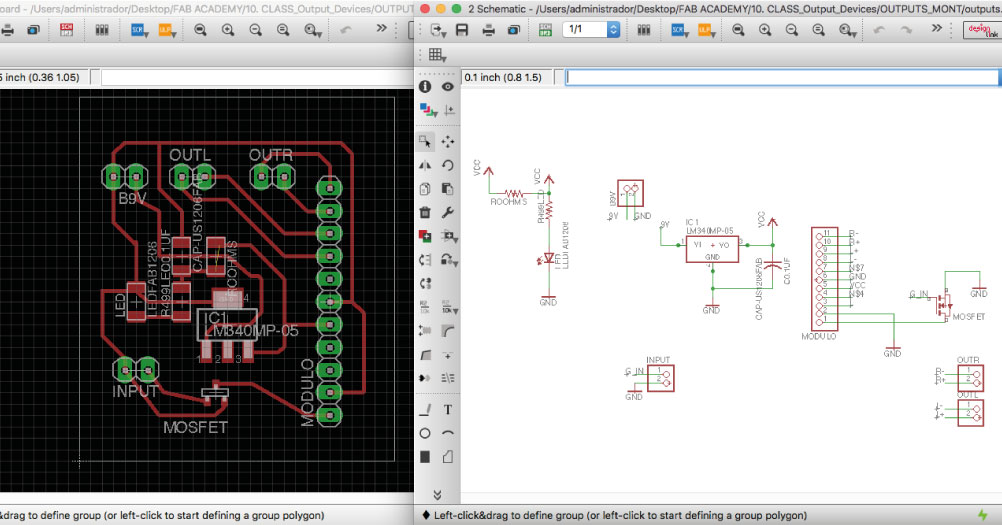Select the Info tool
The width and height of the screenshot is (1002, 525).
pos(425,86)
